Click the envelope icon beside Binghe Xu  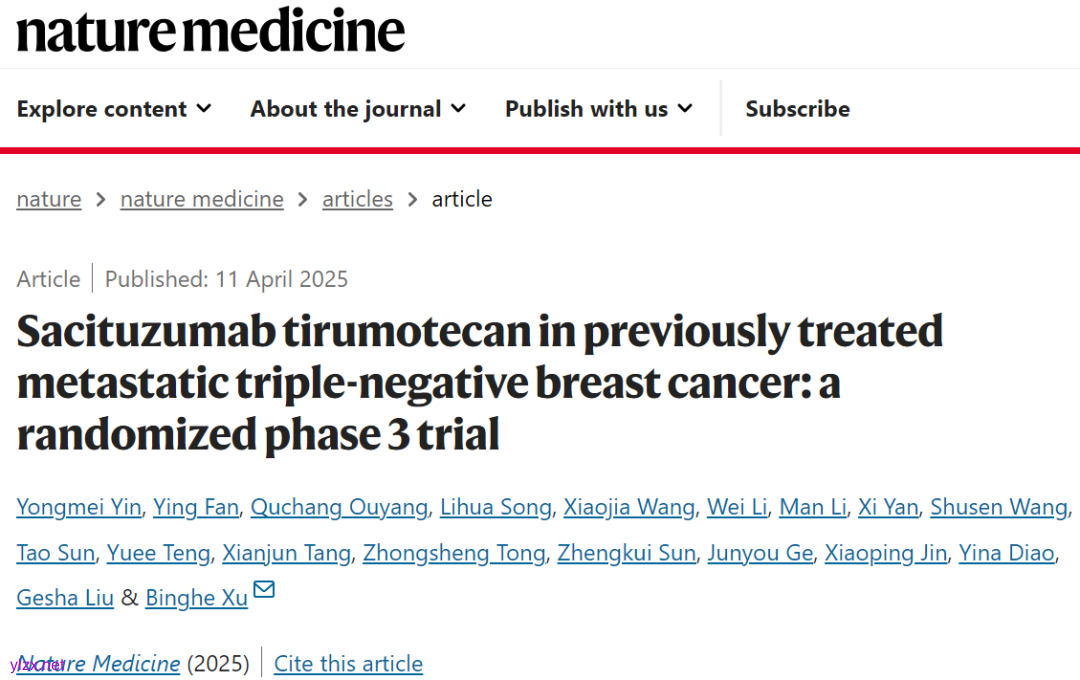(x=264, y=590)
